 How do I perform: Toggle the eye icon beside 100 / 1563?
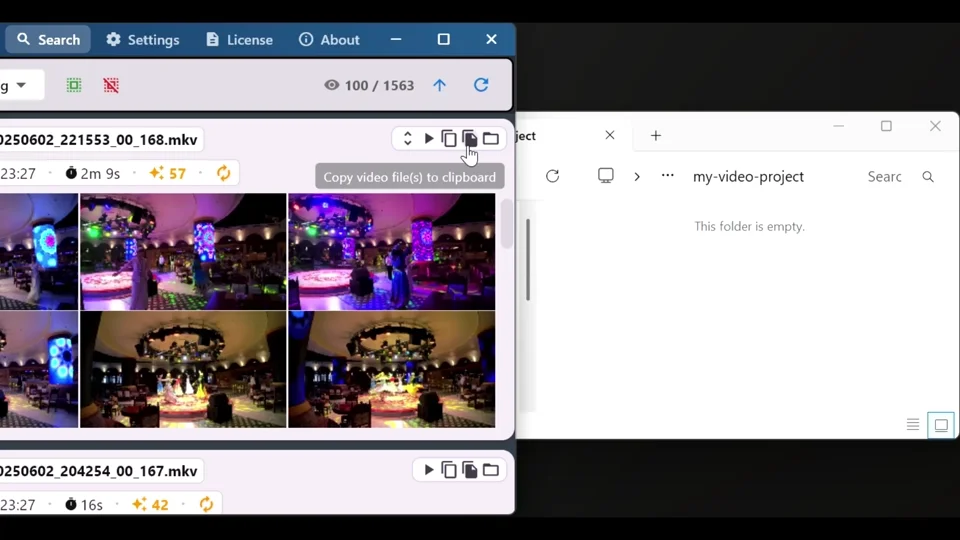(x=332, y=85)
